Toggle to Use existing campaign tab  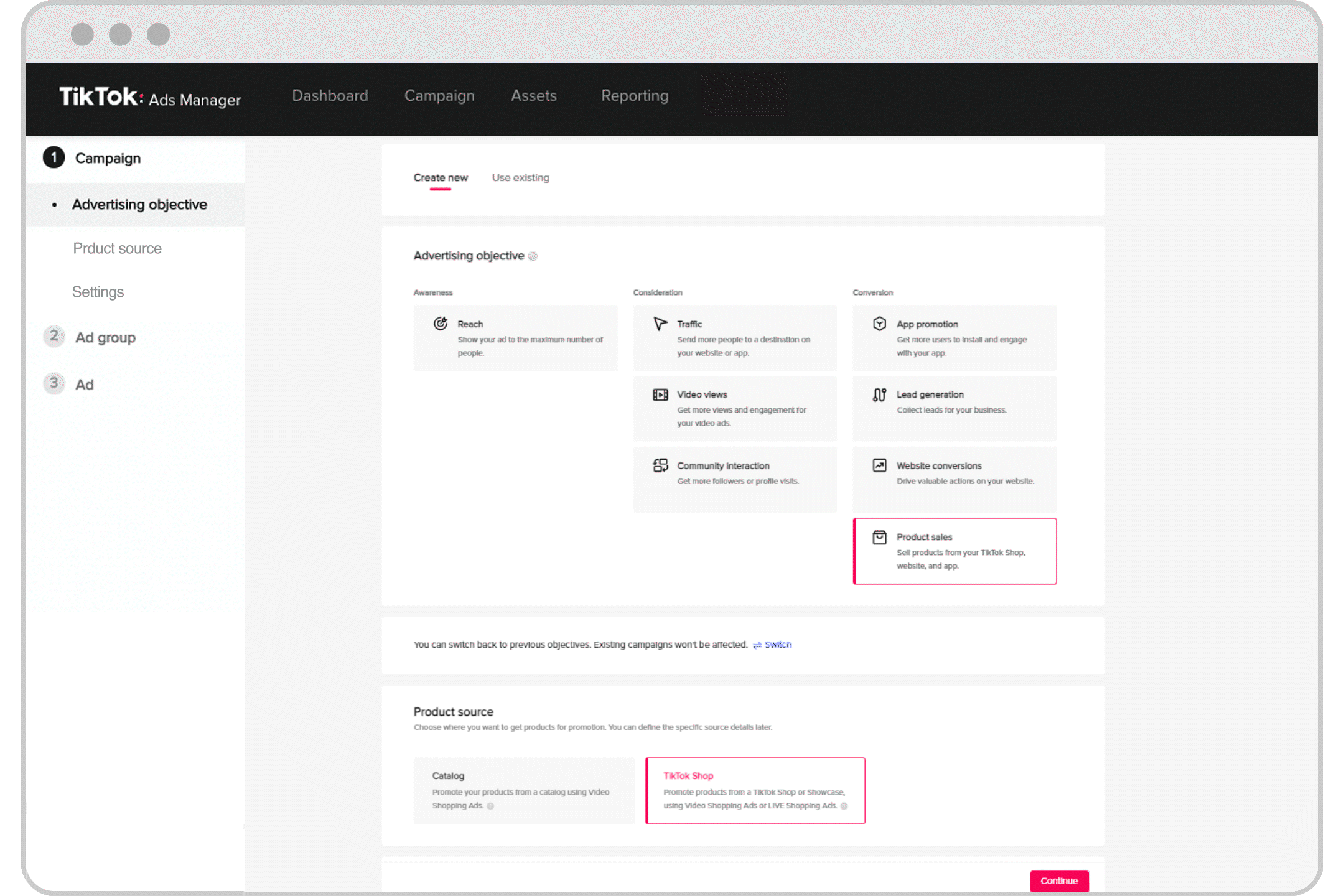pyautogui.click(x=521, y=177)
